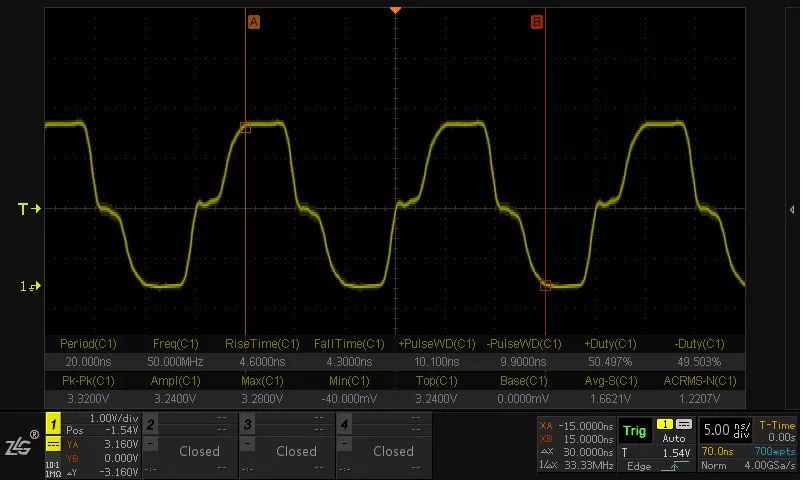Screen dimensions: 802x481
Task: Select the yellow channel 1 indicator
Action: pos(53,424)
